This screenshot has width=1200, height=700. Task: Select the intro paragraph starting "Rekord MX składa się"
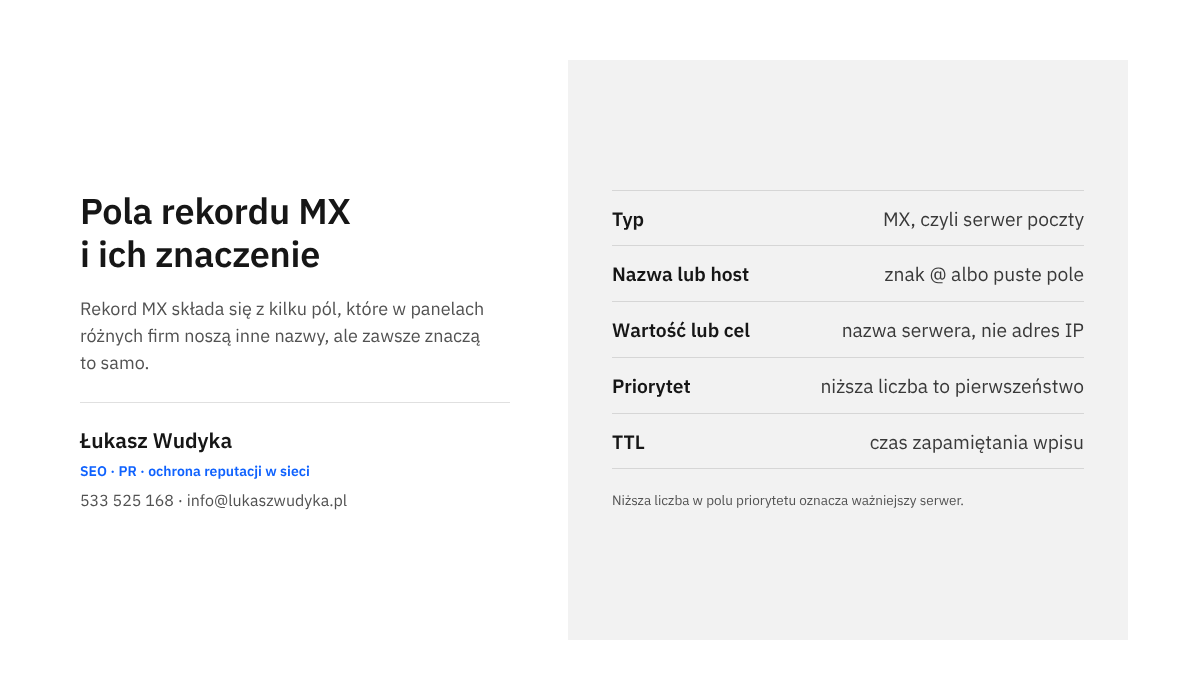coord(282,336)
